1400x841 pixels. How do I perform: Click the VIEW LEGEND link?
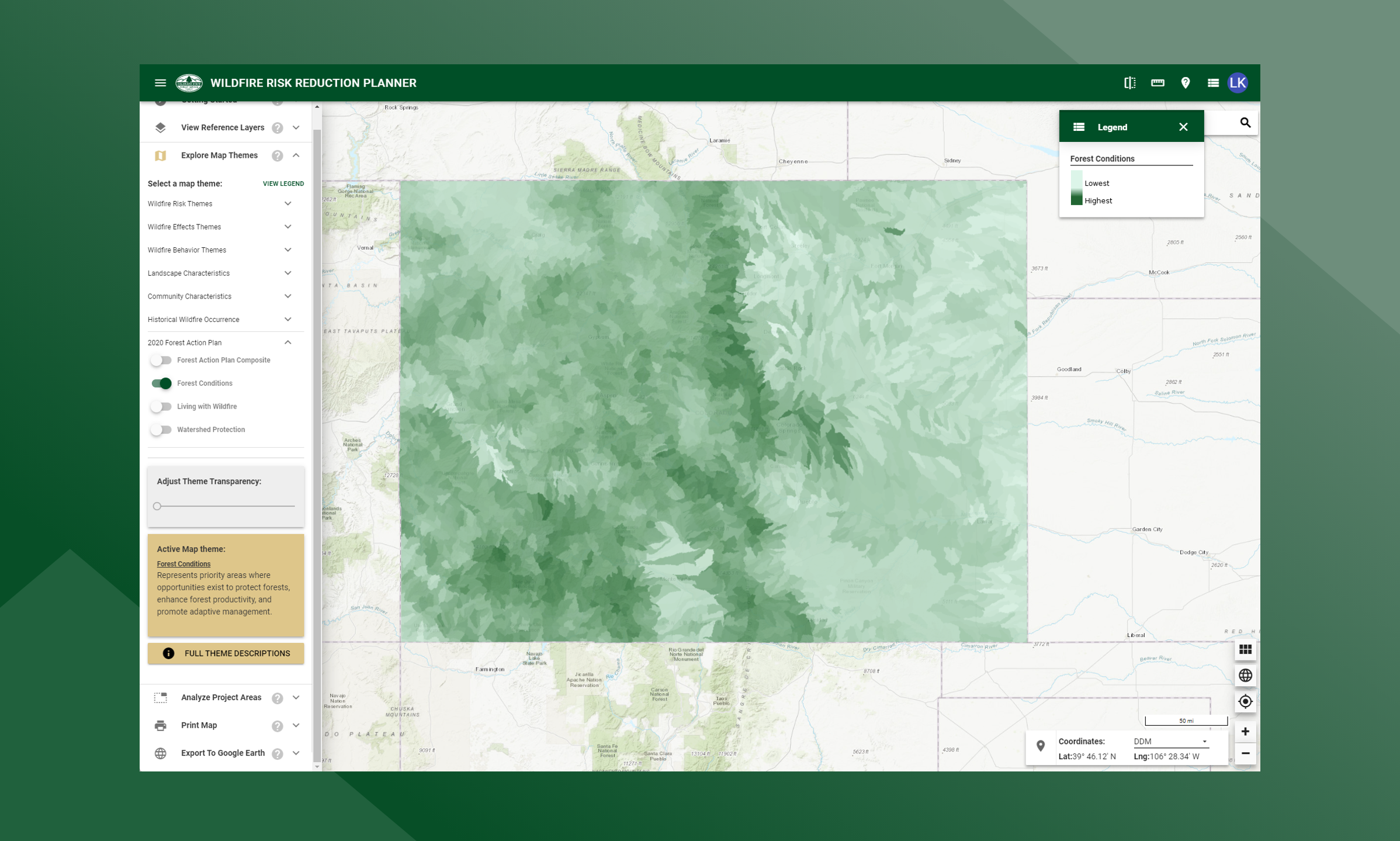(x=283, y=184)
